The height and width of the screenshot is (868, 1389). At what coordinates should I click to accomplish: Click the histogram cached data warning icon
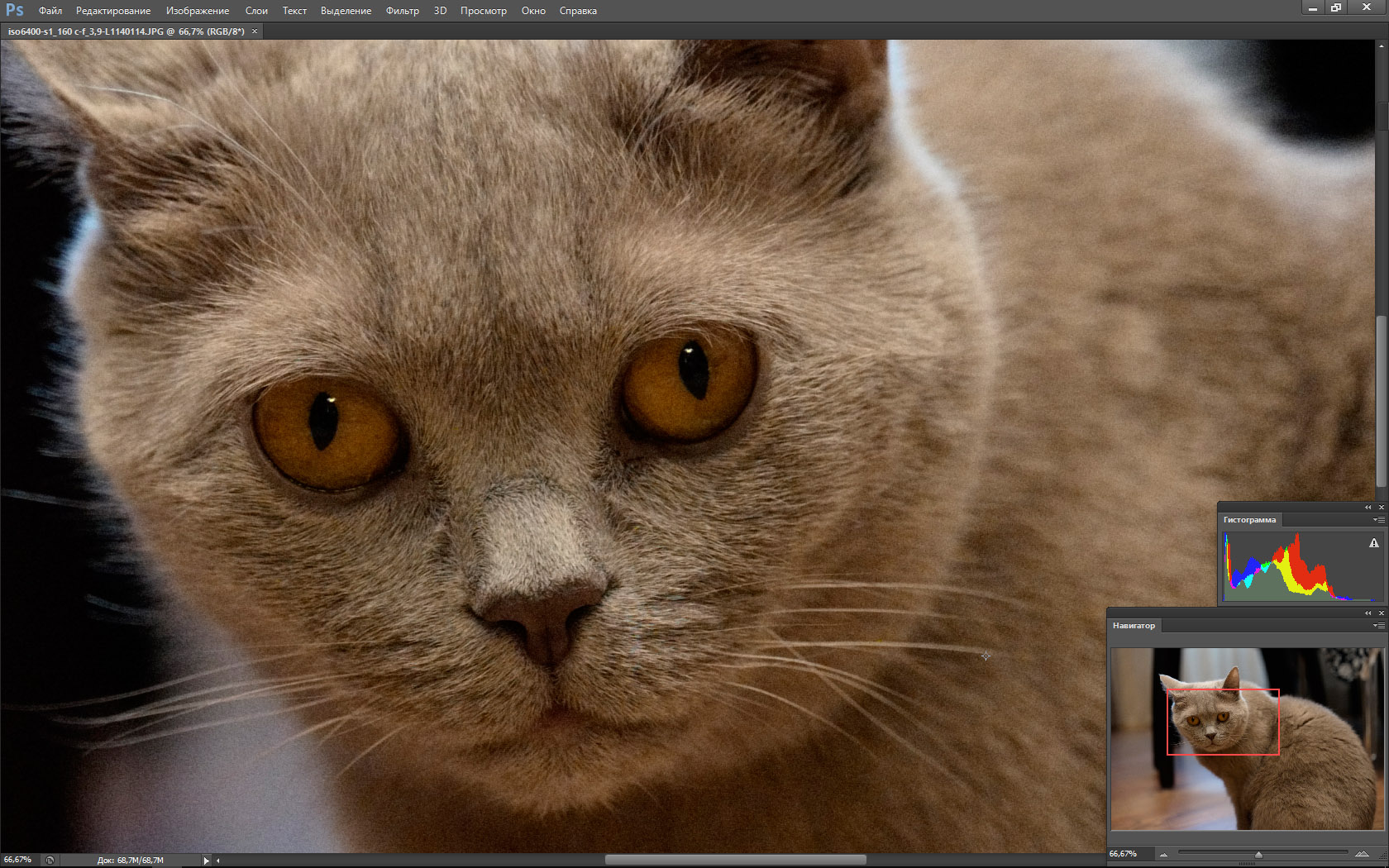pyautogui.click(x=1373, y=543)
